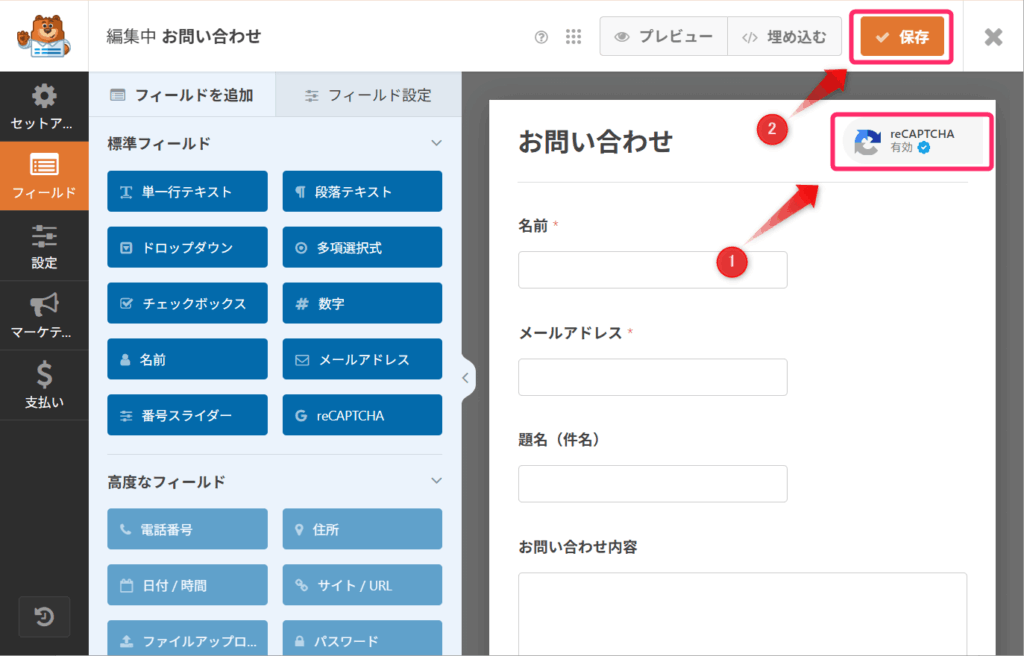The height and width of the screenshot is (656, 1024).
Task: Switch to フィールドを追加 tab
Action: pyautogui.click(x=182, y=95)
